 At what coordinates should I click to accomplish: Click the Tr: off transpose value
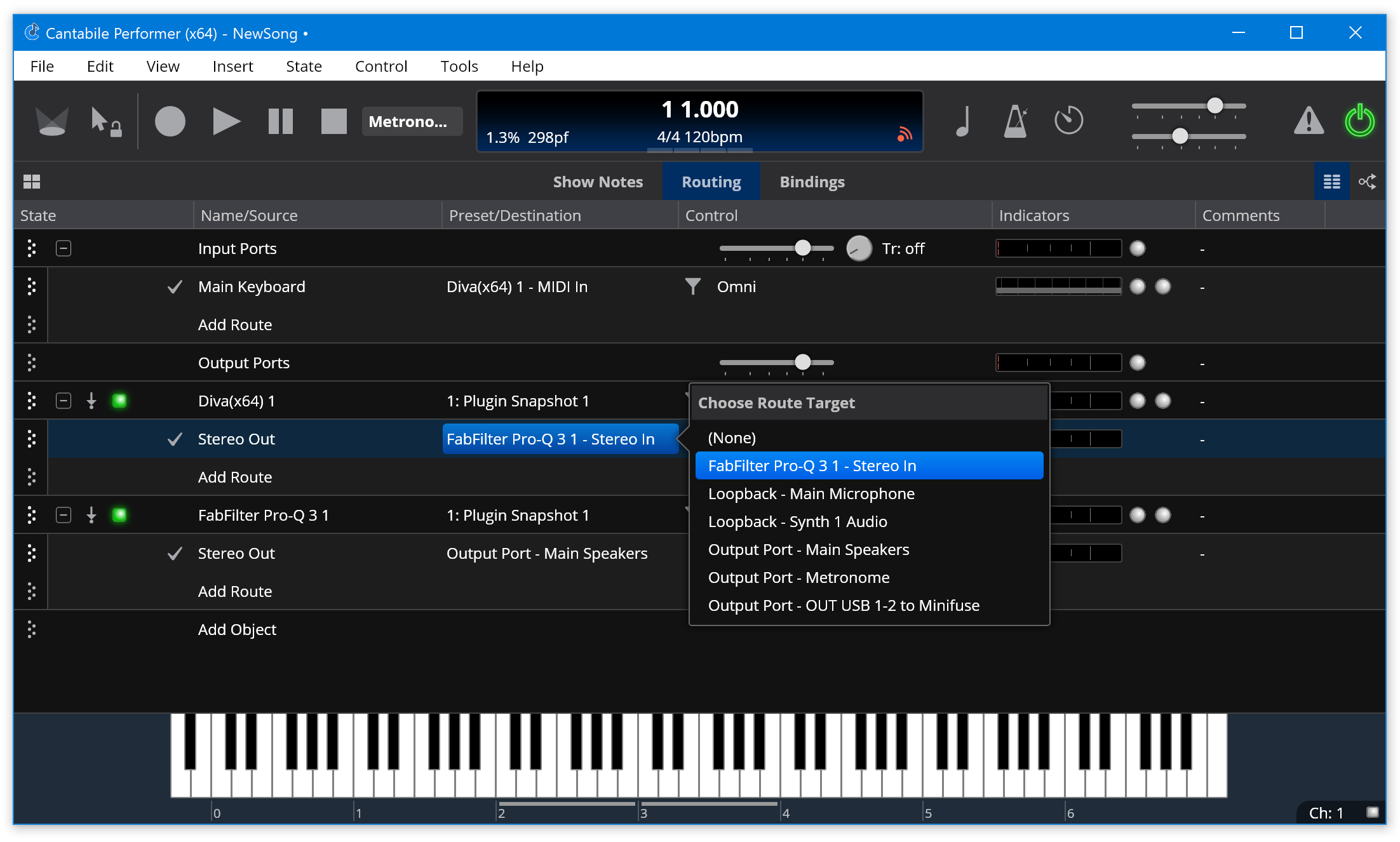[903, 248]
